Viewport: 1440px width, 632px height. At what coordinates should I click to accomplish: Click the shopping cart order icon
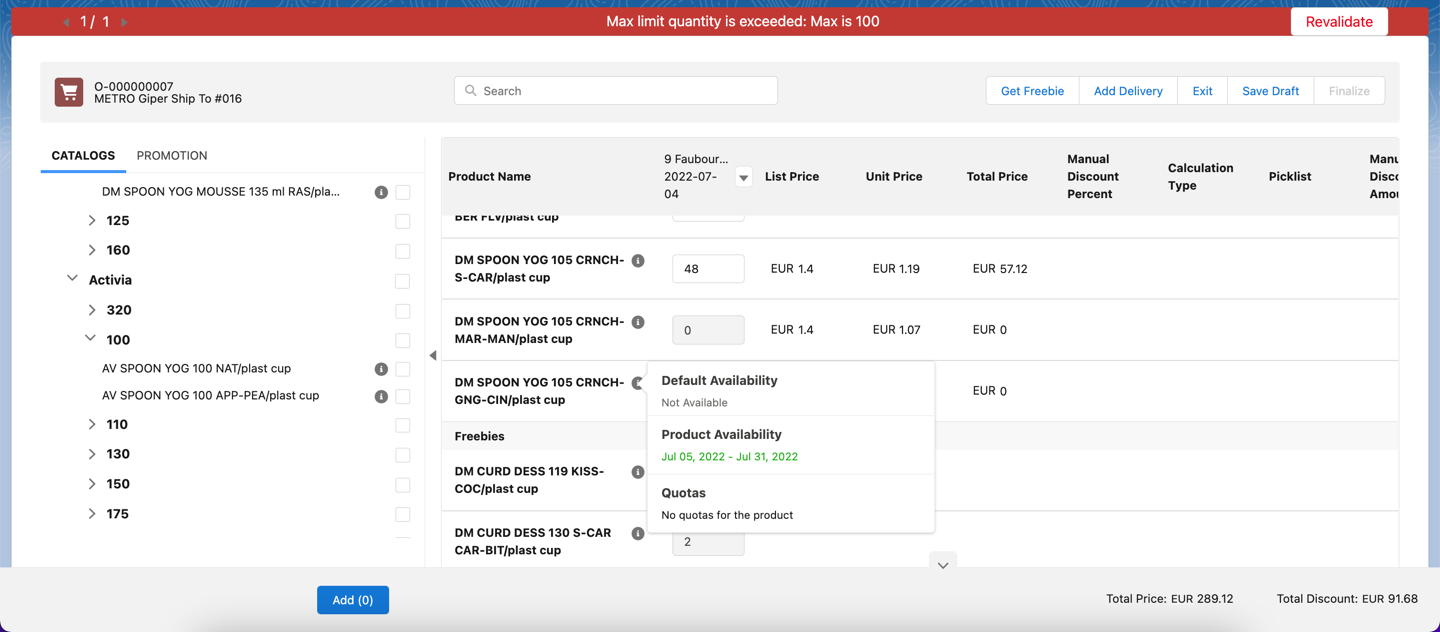[69, 92]
